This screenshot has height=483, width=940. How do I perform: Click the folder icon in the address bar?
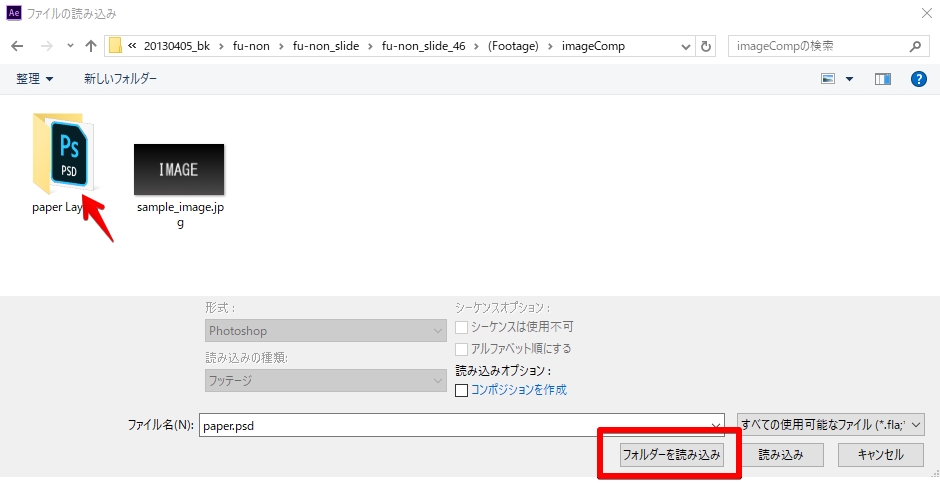click(116, 46)
